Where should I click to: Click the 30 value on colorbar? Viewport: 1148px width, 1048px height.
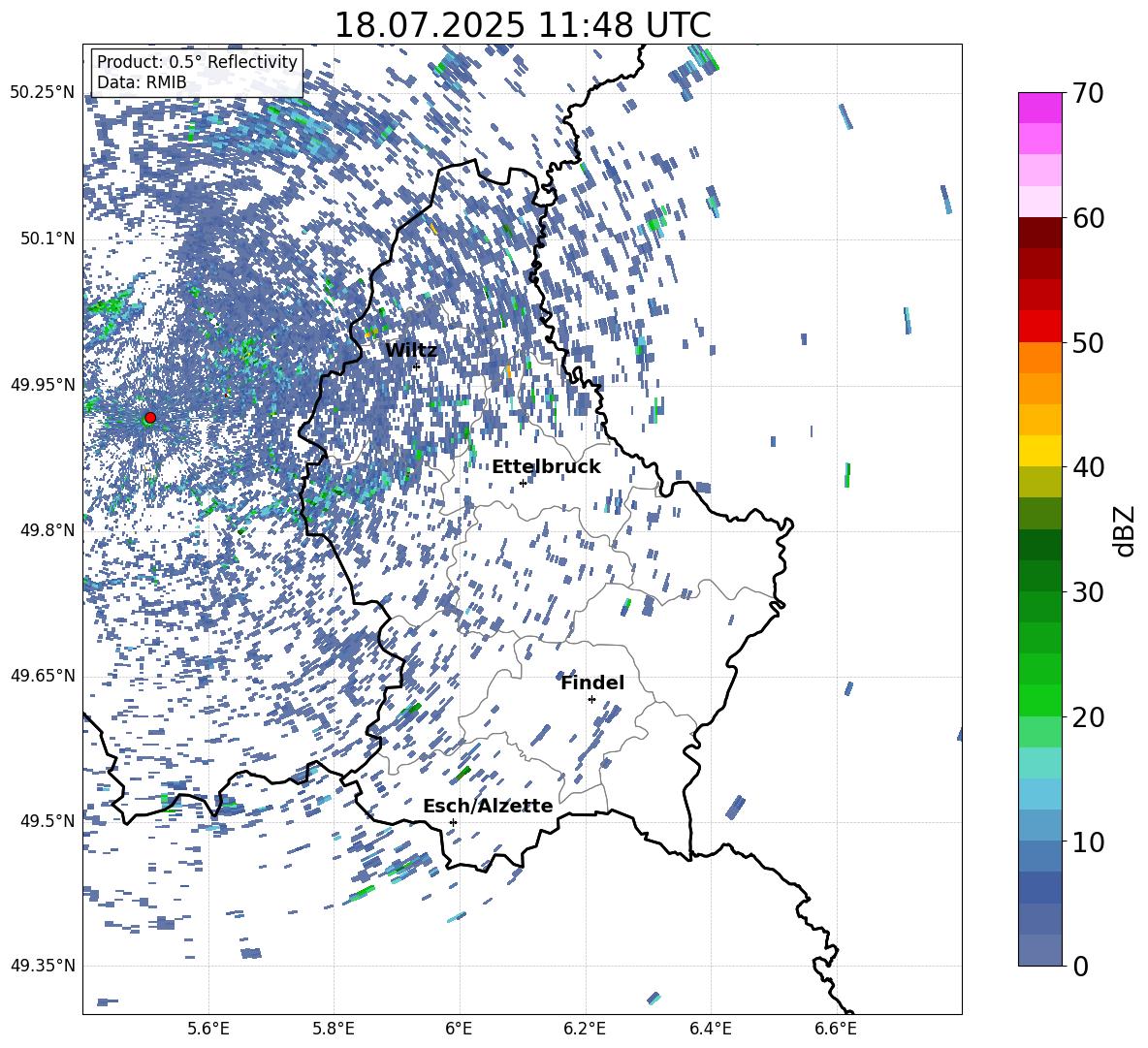1087,592
